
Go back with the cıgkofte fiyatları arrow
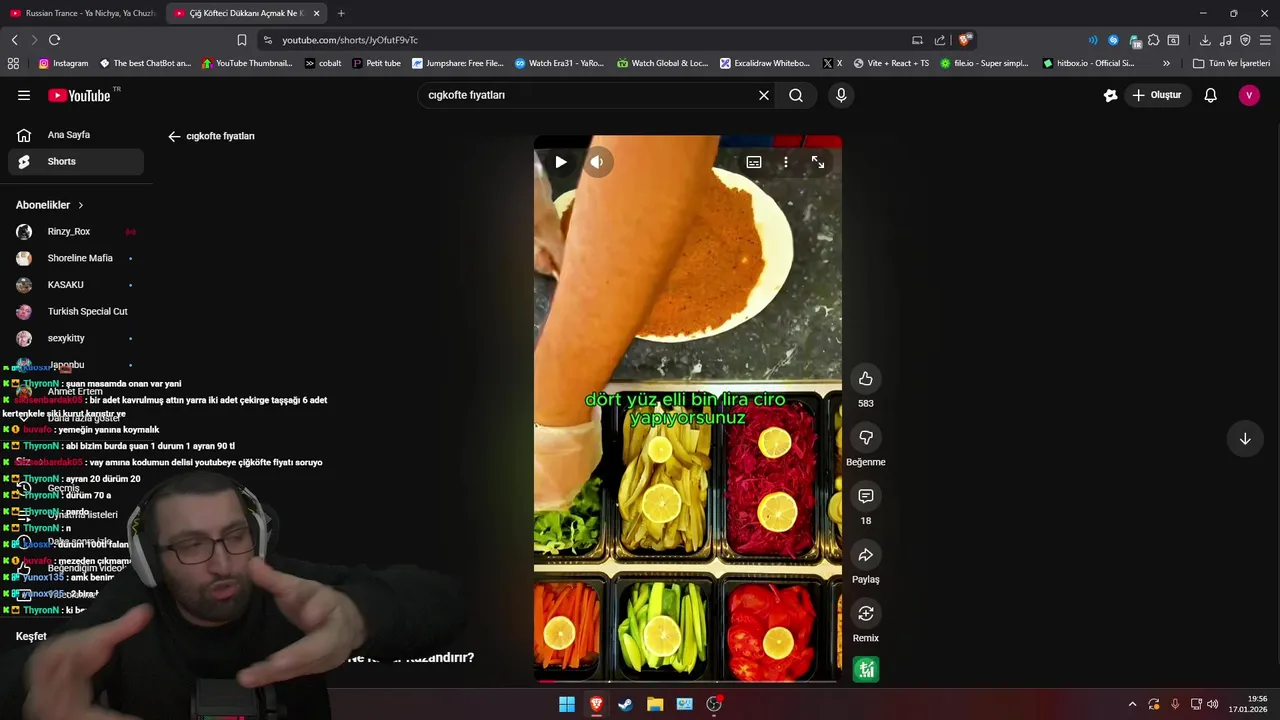174,136
